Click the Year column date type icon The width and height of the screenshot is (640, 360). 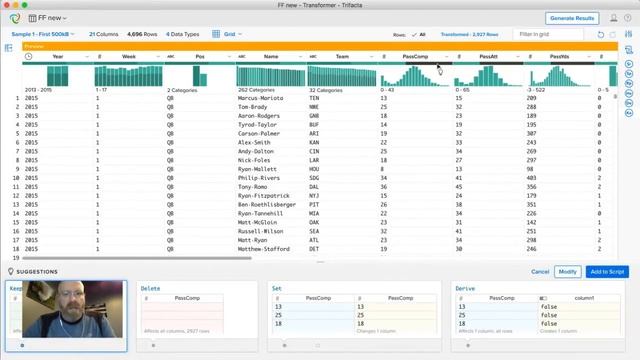pos(28,56)
